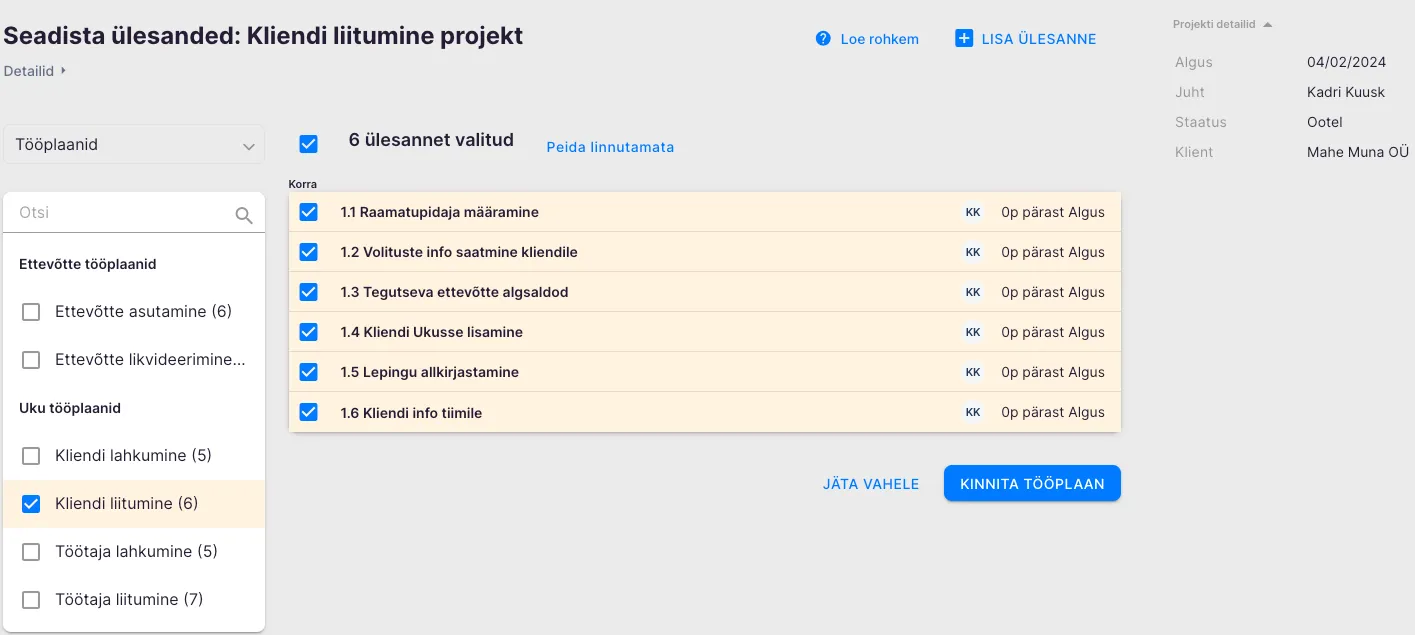Image resolution: width=1415 pixels, height=635 pixels.
Task: Click KK avatar on Kliendi Ukusse lisamine row
Action: tap(973, 332)
